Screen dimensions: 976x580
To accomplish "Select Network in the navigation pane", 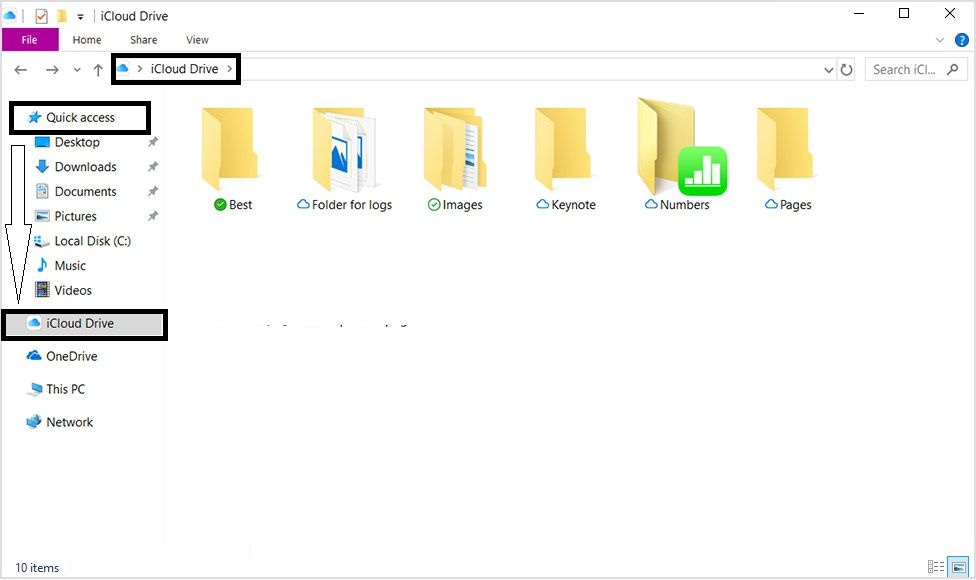I will pos(69,423).
